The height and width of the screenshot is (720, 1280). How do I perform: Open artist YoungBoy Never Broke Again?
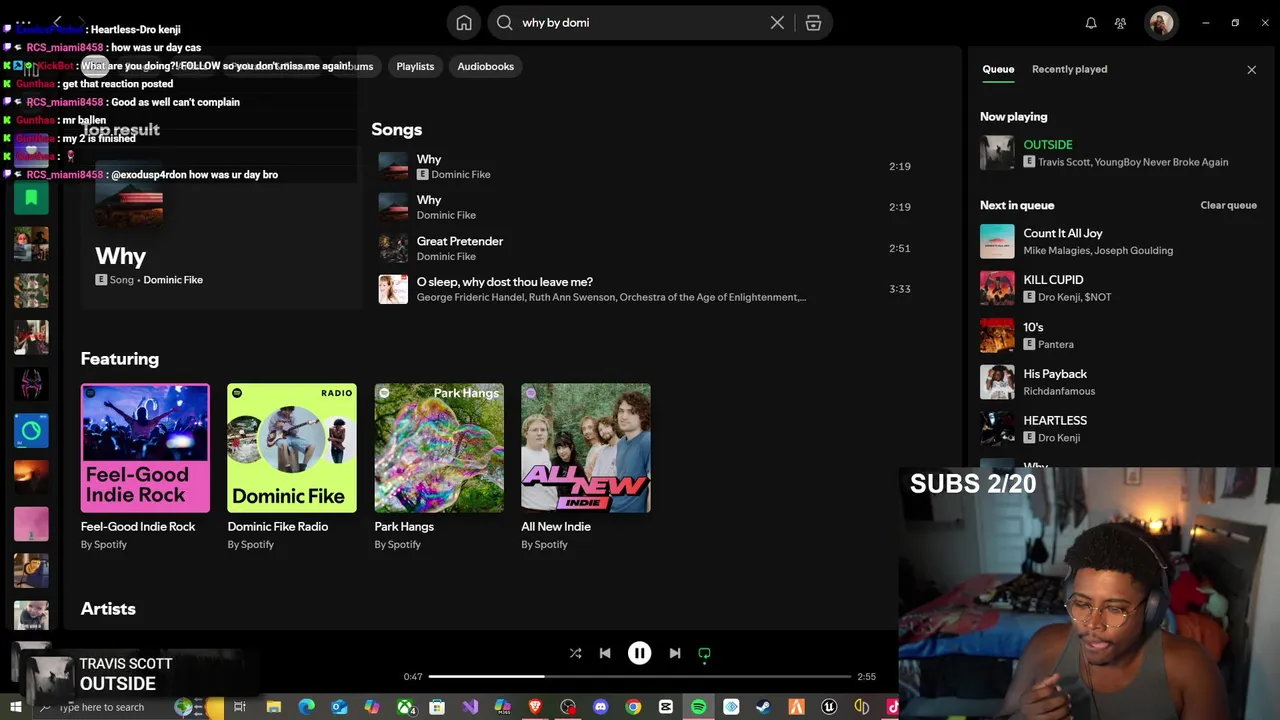[1162, 162]
